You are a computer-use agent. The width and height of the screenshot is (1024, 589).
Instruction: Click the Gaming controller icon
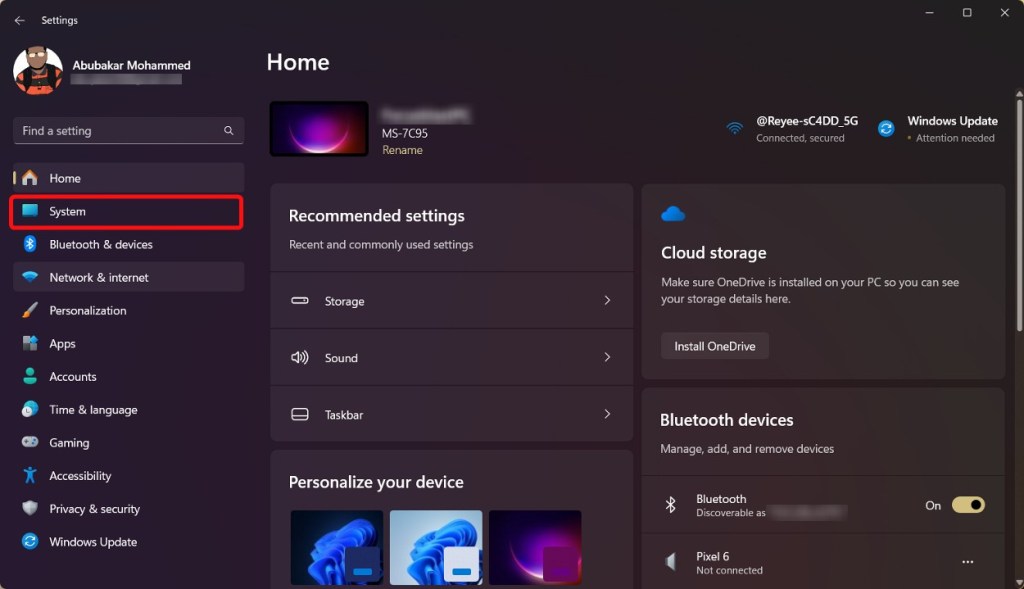30,442
